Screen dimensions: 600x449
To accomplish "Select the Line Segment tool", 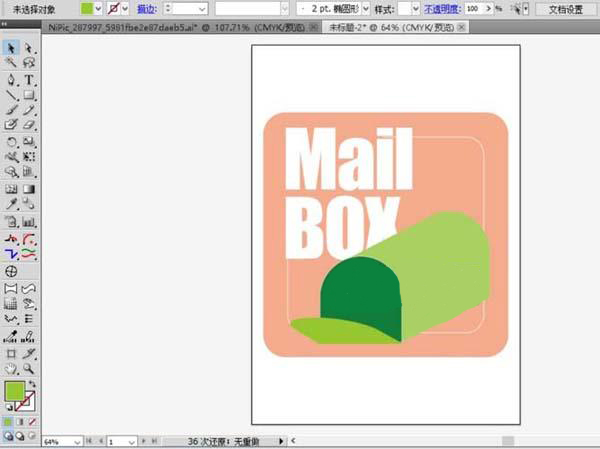I will 11,95.
